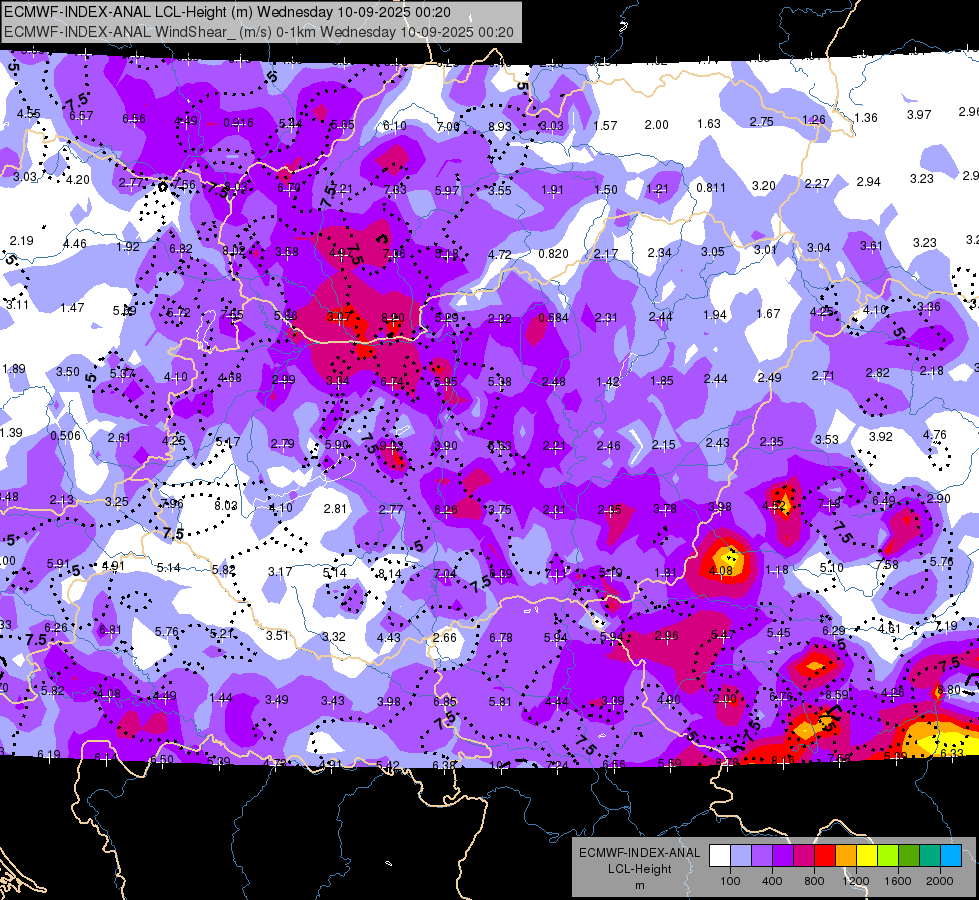Click the map value 4.46
The image size is (979, 900).
click(x=75, y=244)
